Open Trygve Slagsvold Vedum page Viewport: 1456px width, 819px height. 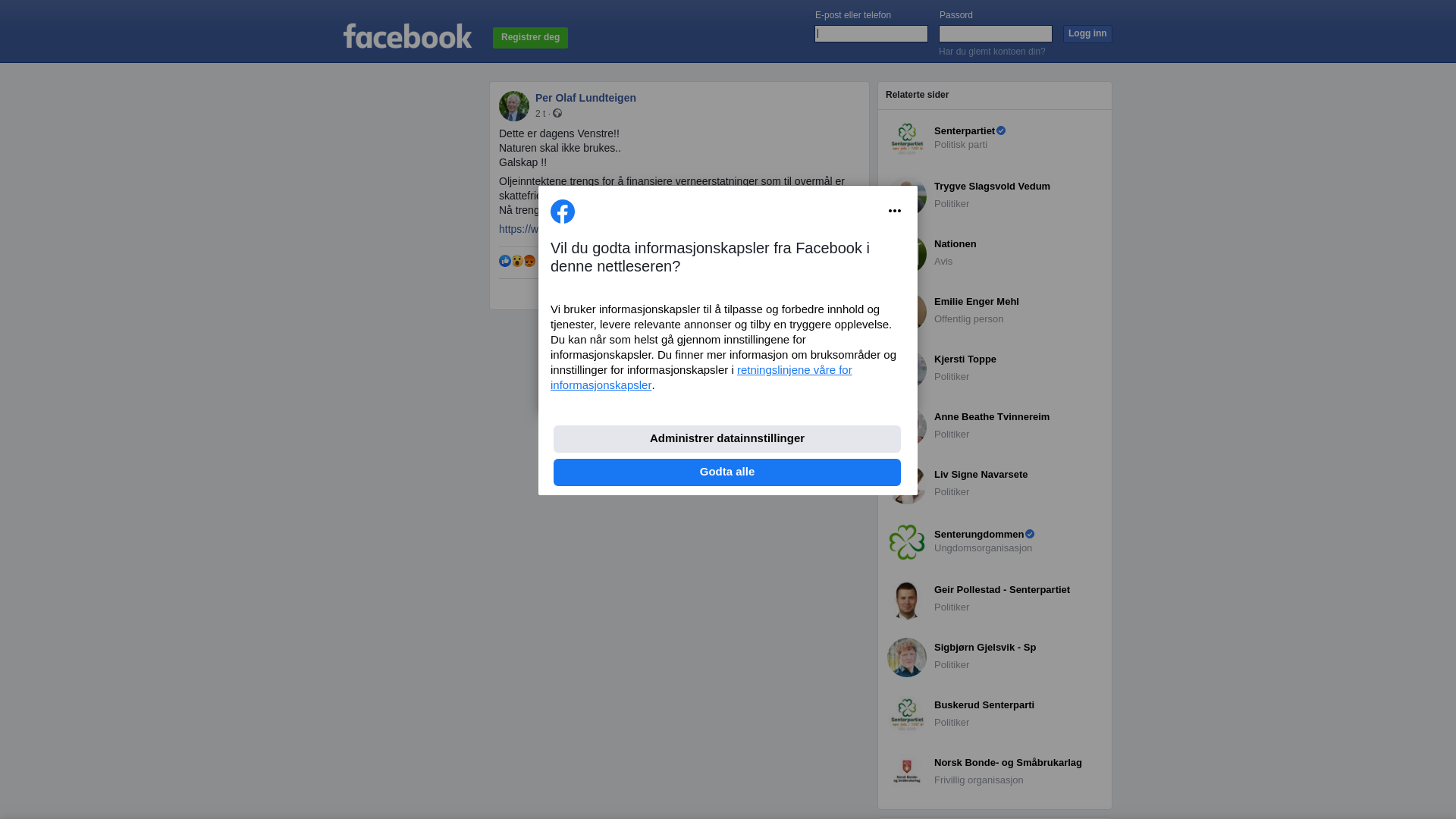tap(992, 187)
